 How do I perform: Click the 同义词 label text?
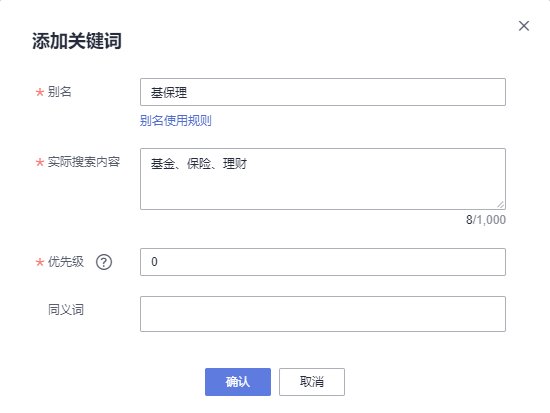pos(66,310)
